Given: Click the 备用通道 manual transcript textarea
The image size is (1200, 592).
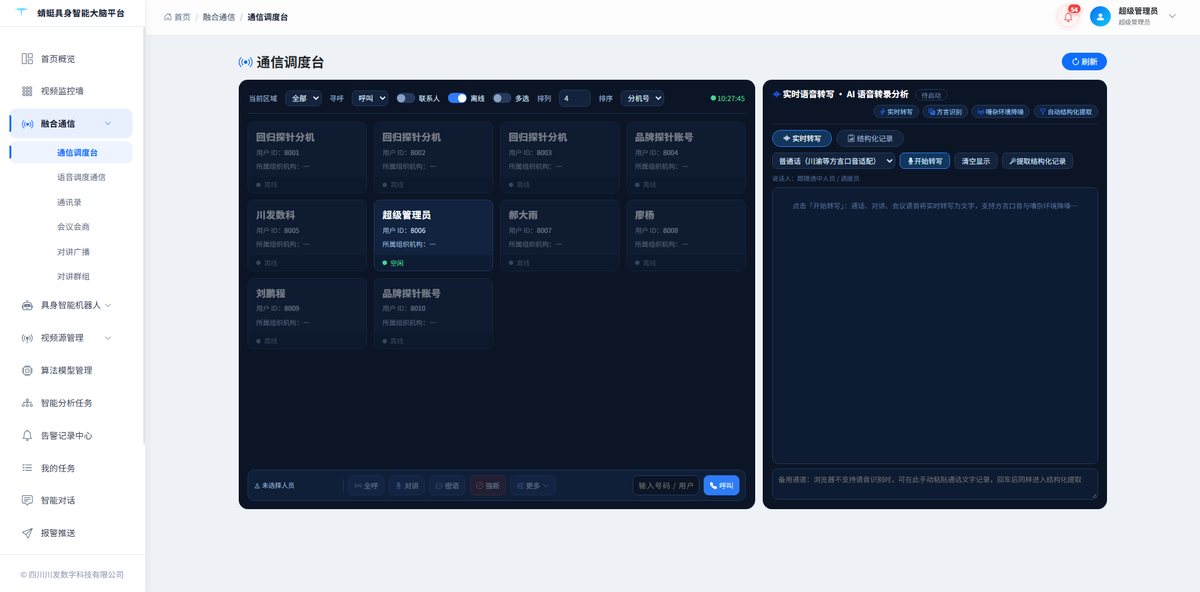Looking at the screenshot, I should click(x=935, y=483).
